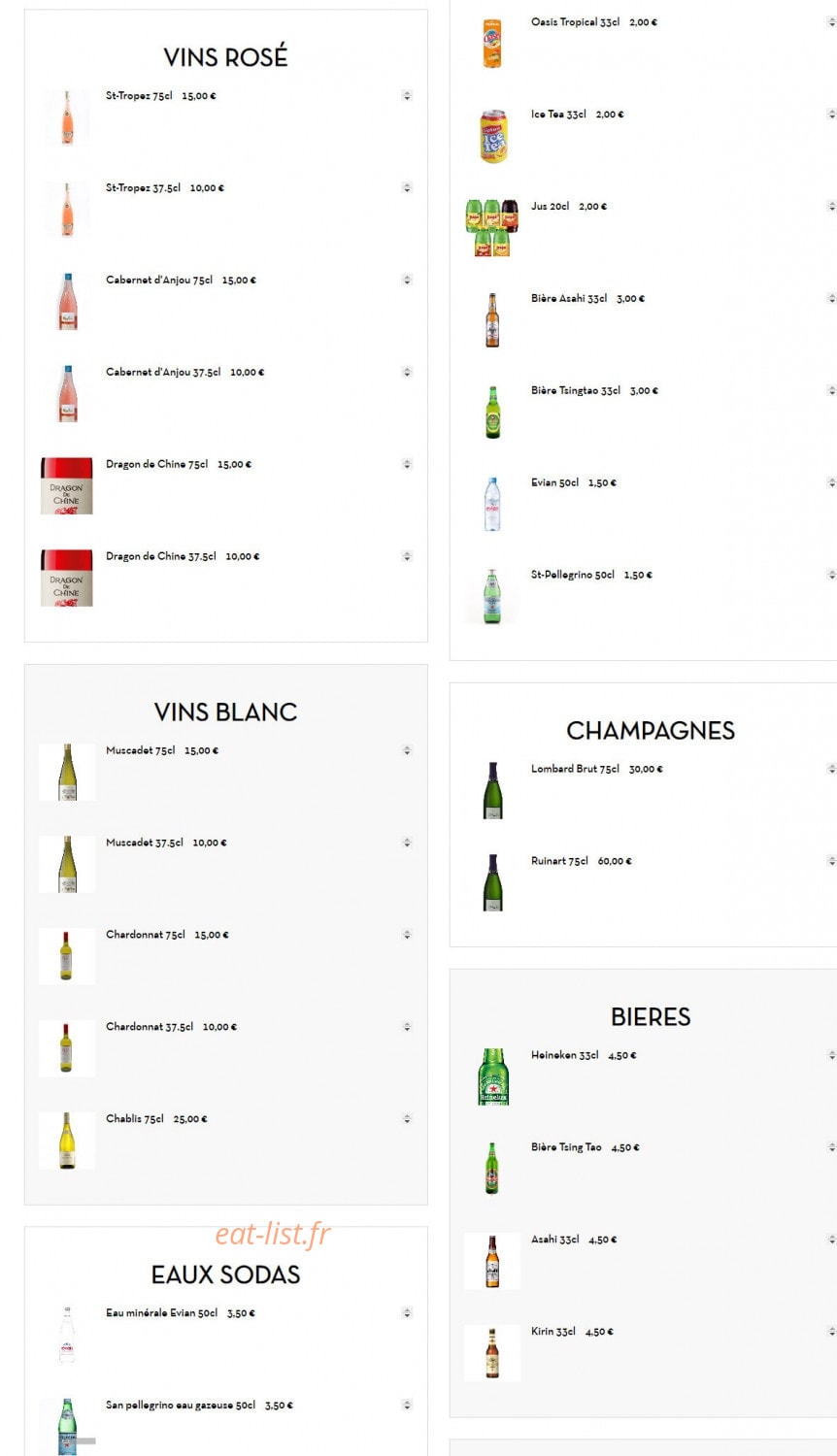The image size is (837, 1456).
Task: Click the Heineken 33cl bottle image
Action: pyautogui.click(x=492, y=1076)
